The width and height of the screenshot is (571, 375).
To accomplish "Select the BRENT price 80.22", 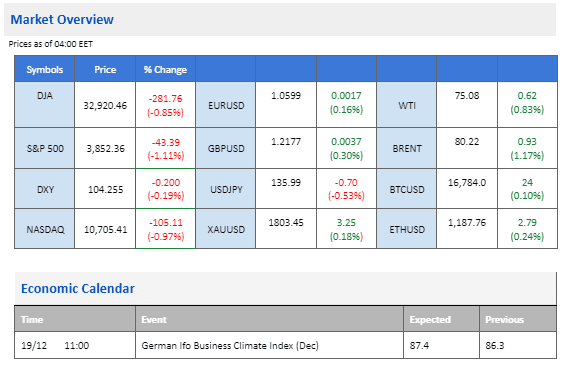I will click(467, 142).
